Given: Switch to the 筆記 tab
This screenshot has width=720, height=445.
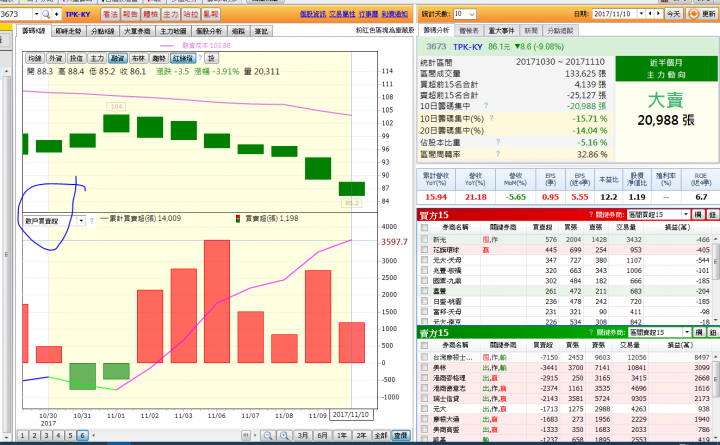Looking at the screenshot, I should (261, 31).
